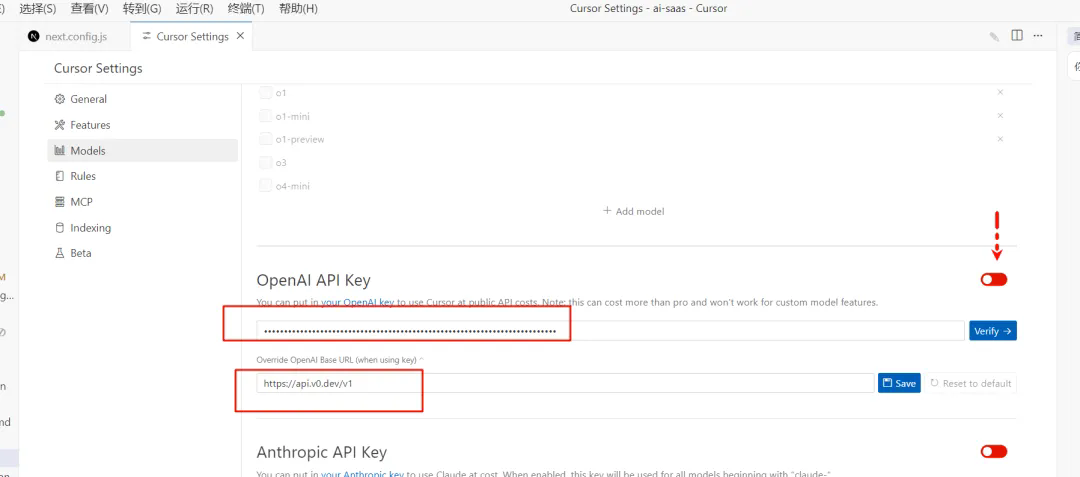Screen dimensions: 1080x477
Task: Click the OpenAI API key input field
Action: 610,331
